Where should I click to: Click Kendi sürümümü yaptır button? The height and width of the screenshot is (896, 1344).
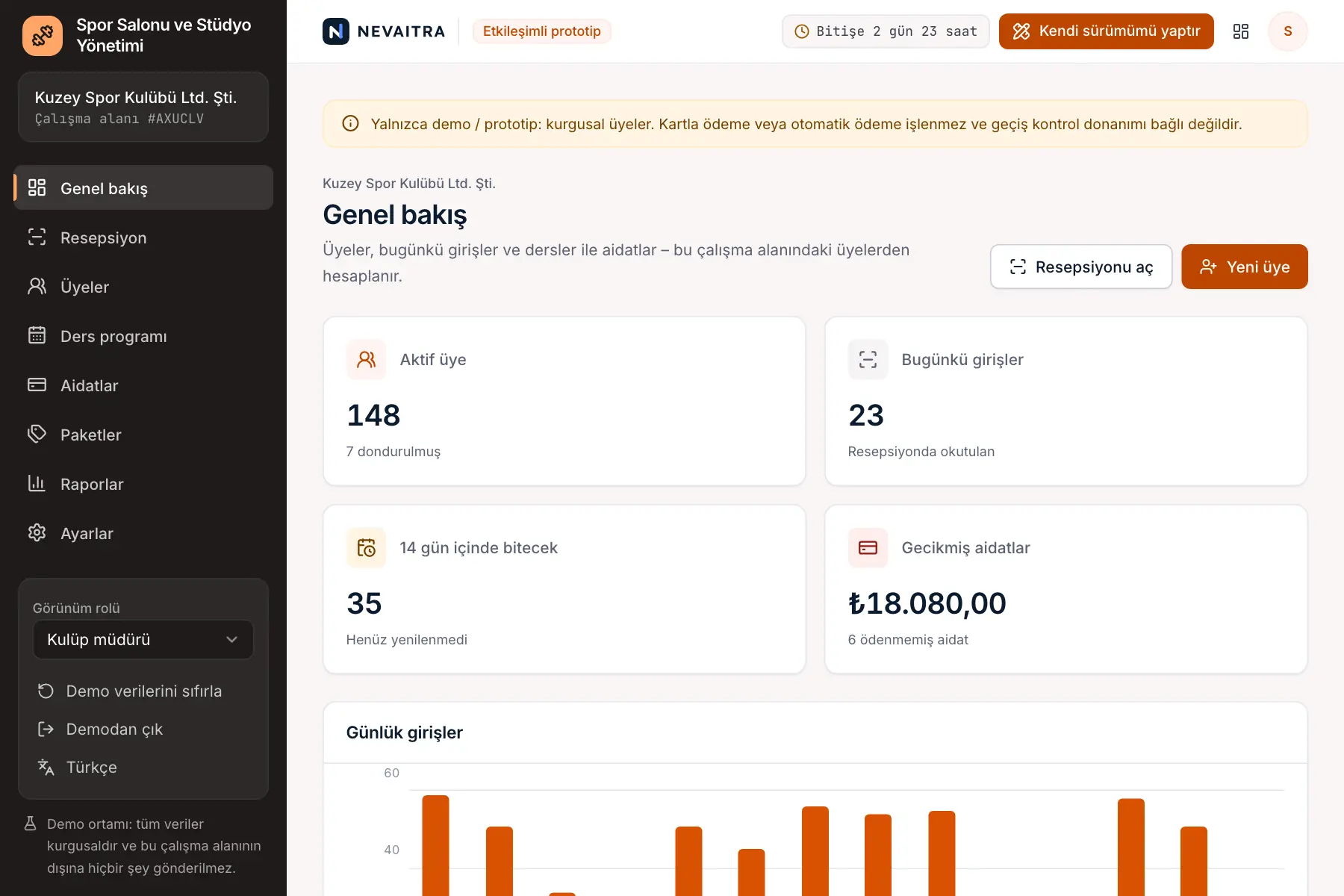tap(1107, 31)
